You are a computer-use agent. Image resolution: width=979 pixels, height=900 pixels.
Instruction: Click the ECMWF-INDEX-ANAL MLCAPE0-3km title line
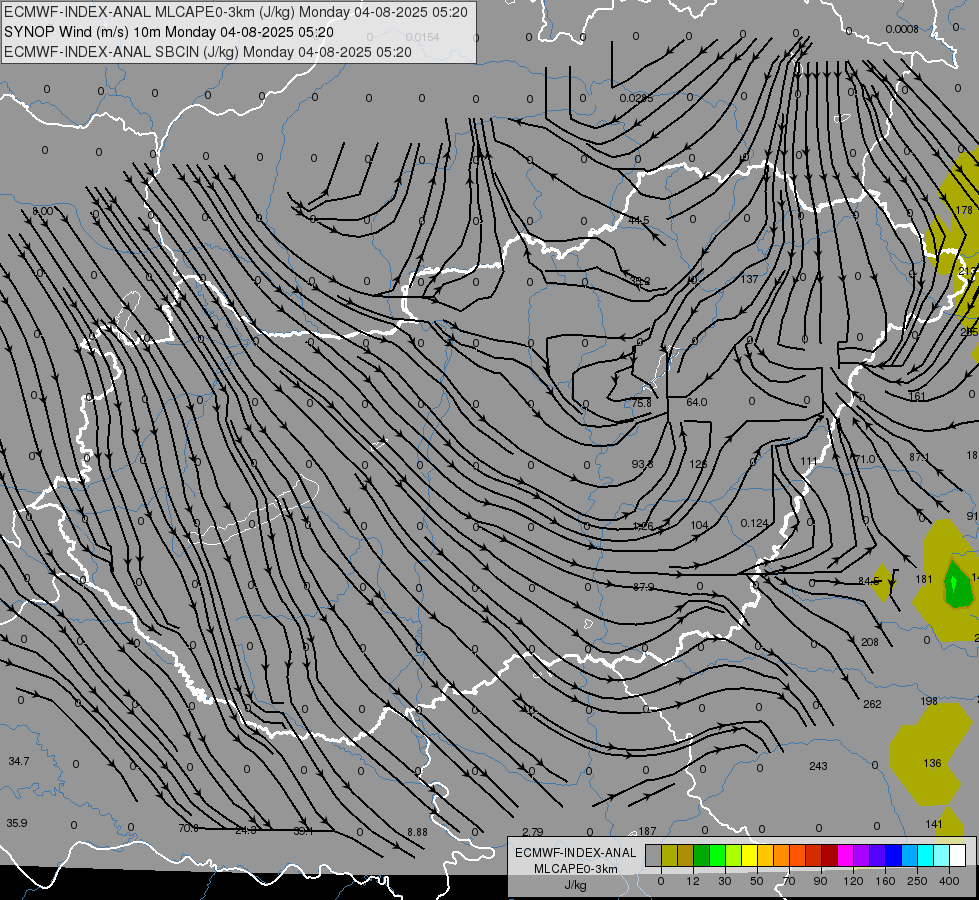pyautogui.click(x=235, y=12)
